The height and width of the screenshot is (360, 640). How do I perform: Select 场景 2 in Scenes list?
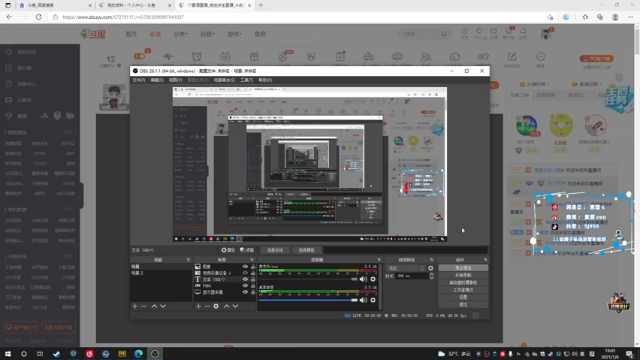click(x=161, y=273)
